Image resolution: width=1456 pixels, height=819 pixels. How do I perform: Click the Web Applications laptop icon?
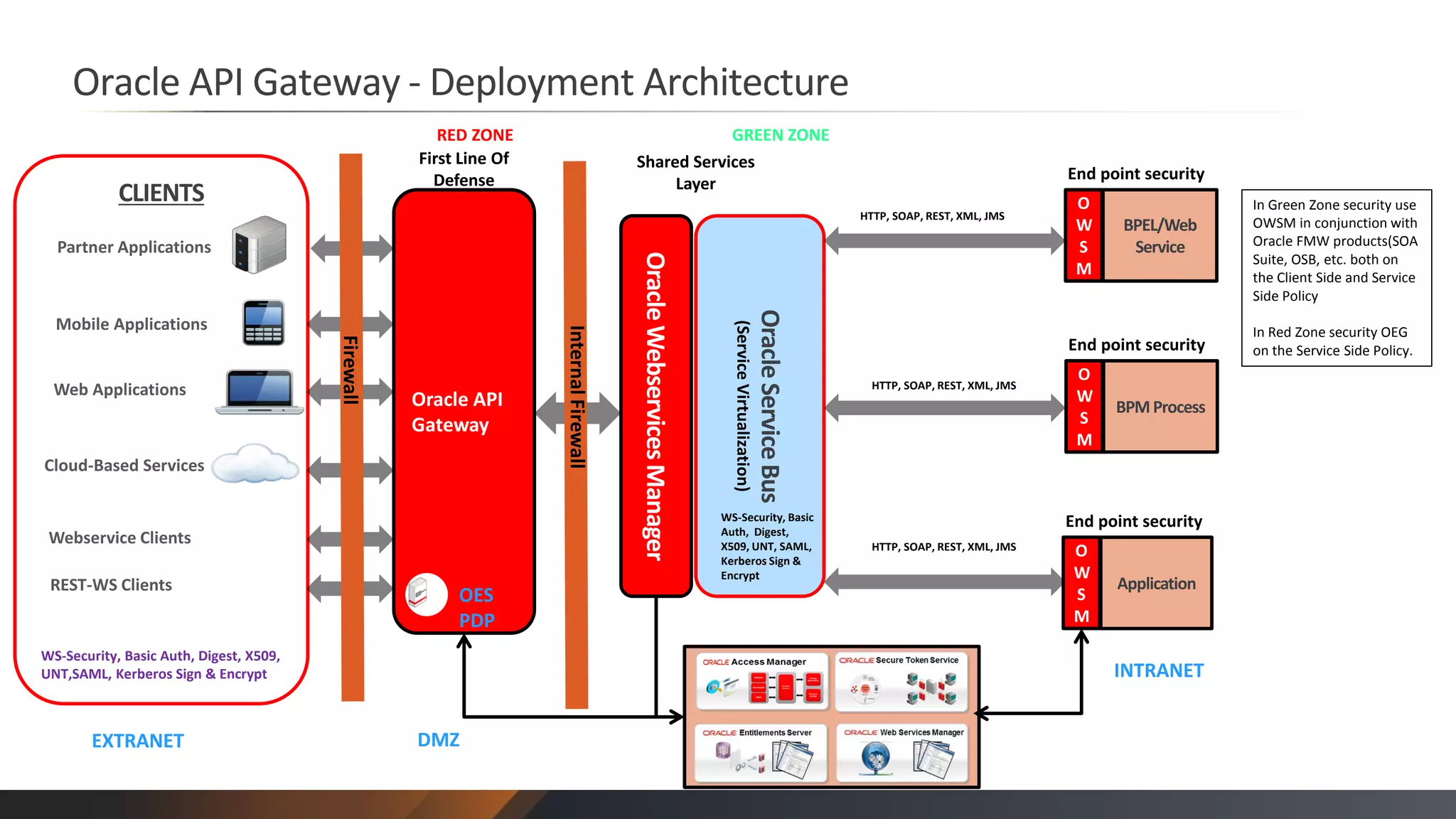[x=260, y=391]
